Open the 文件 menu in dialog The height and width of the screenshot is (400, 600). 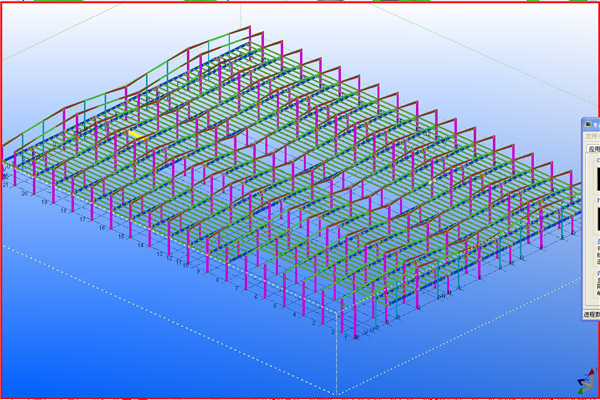591,135
